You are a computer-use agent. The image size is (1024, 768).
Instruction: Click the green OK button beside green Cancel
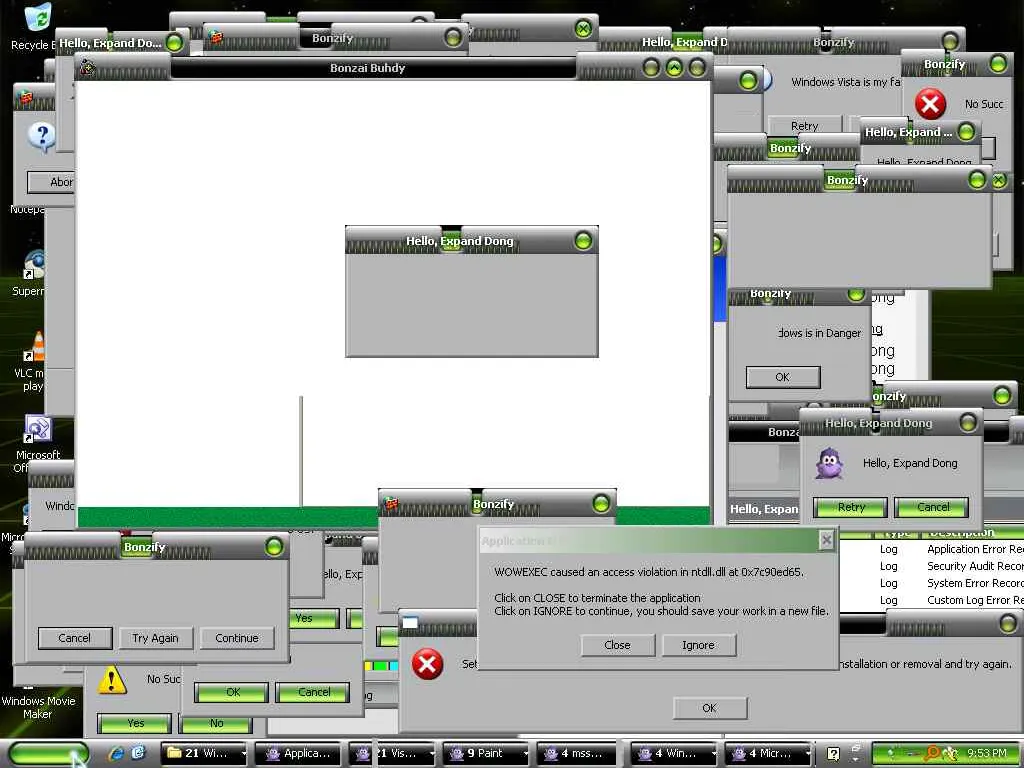point(232,692)
